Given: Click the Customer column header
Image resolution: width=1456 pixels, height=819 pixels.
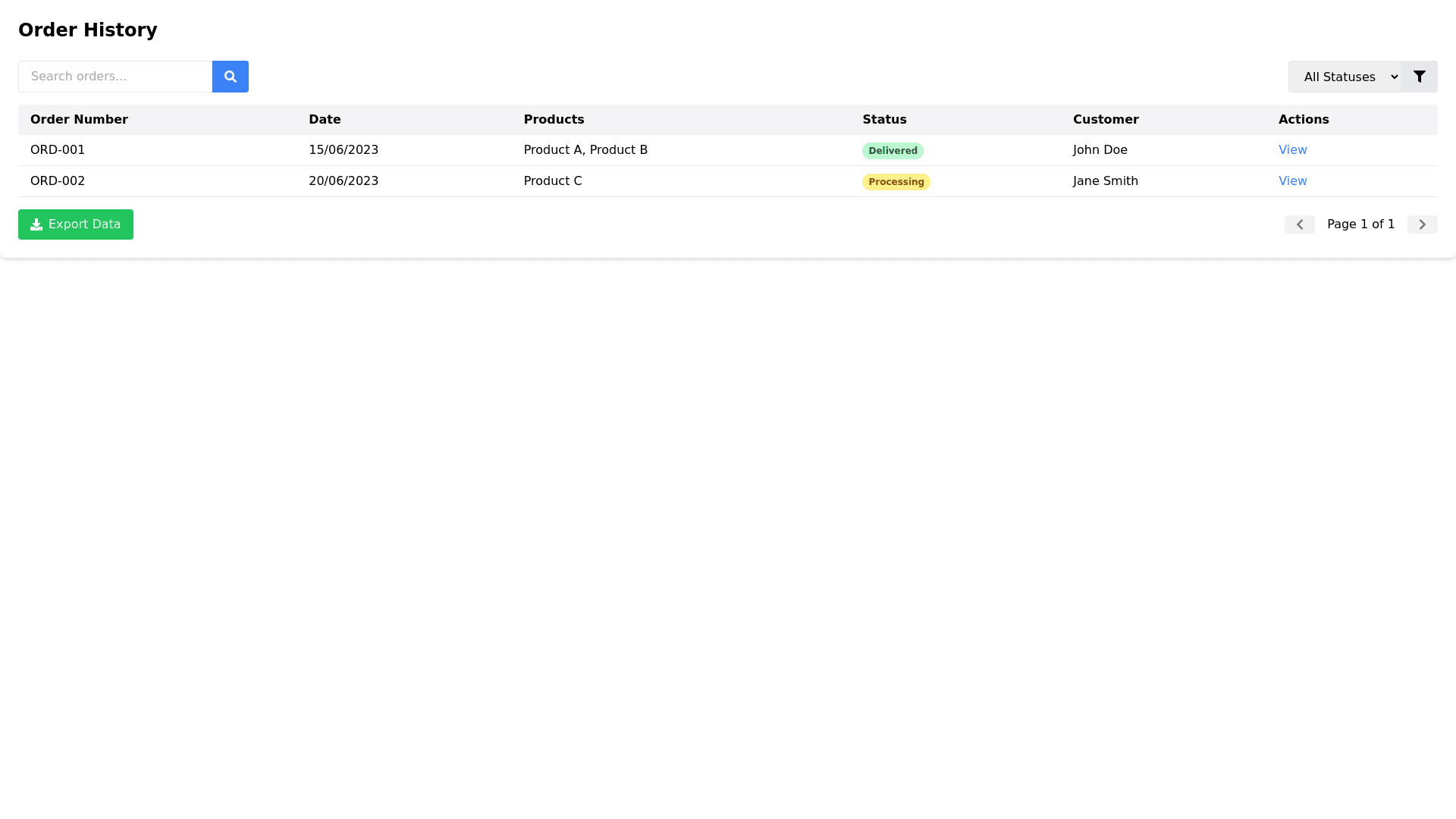Looking at the screenshot, I should 1106,120.
